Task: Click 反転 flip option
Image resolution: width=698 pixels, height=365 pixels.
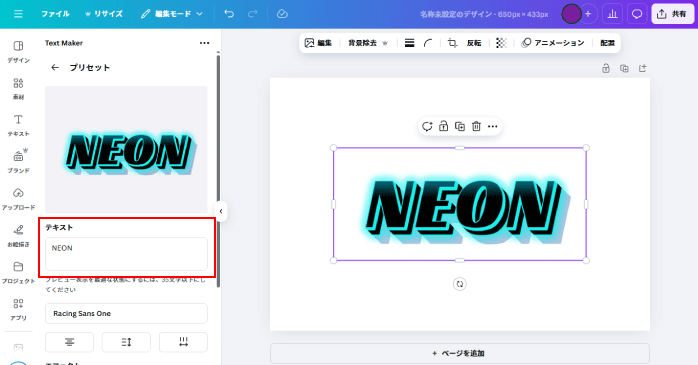Action: coord(474,43)
